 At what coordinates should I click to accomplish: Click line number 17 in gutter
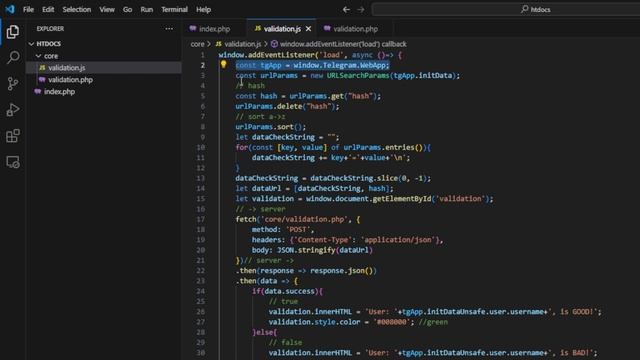[200, 219]
